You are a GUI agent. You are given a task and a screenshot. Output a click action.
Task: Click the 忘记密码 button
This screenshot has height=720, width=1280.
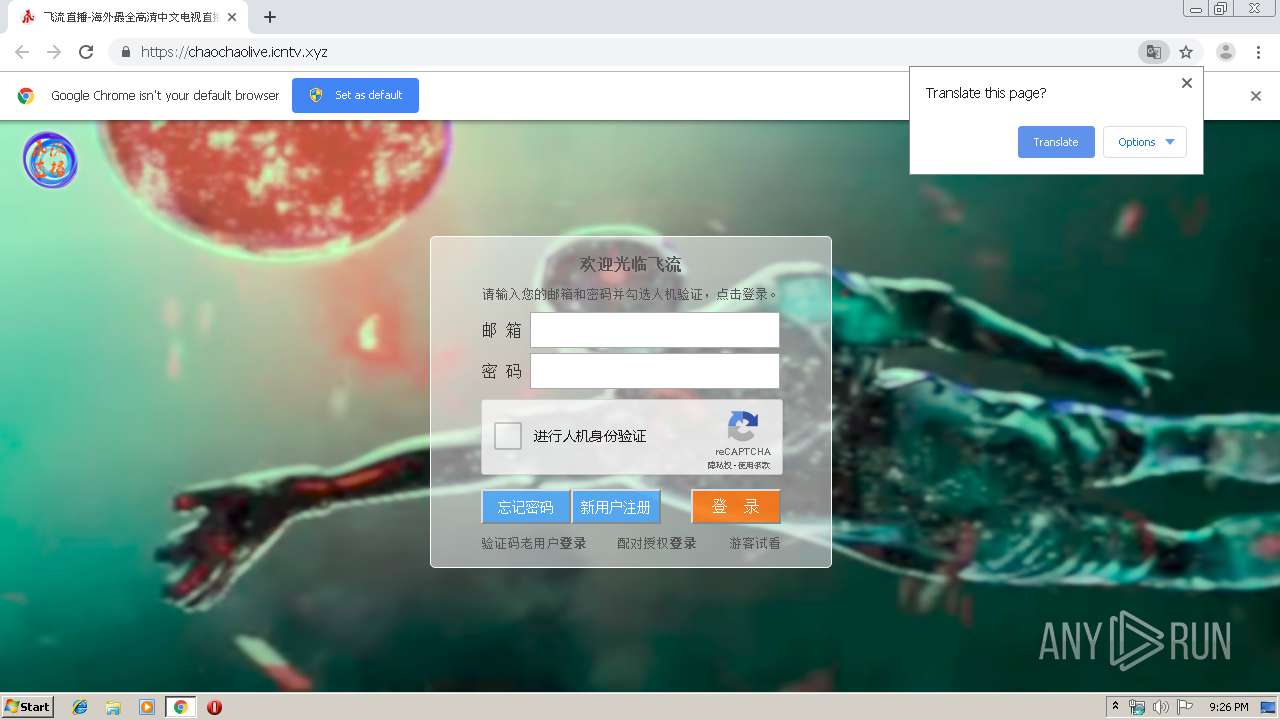(526, 507)
